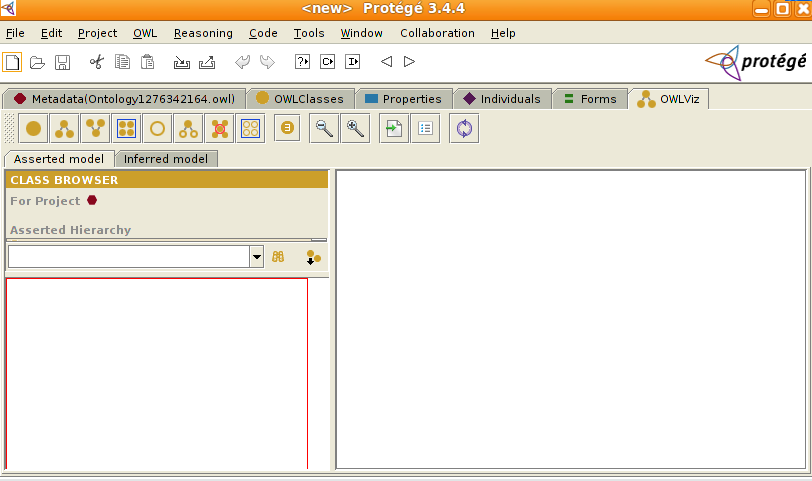Click the Redo arrow icon

[267, 62]
